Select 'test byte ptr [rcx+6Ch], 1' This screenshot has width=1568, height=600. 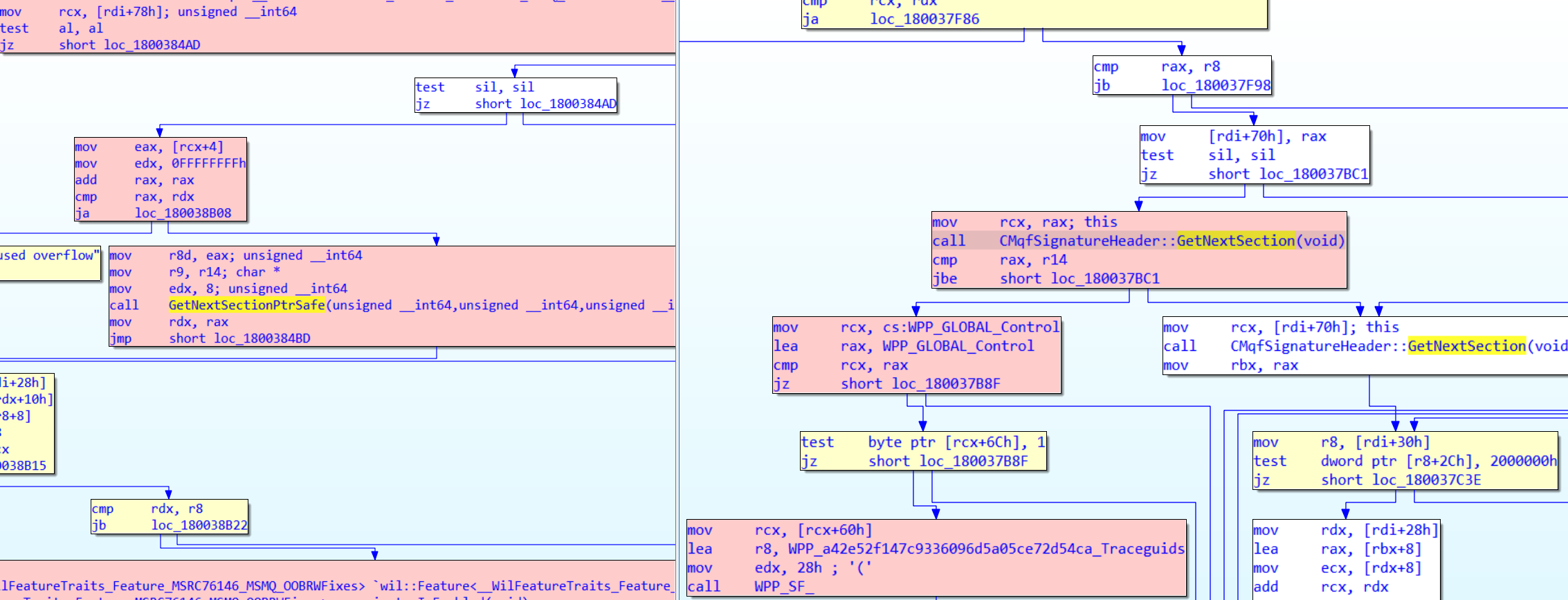(x=923, y=442)
